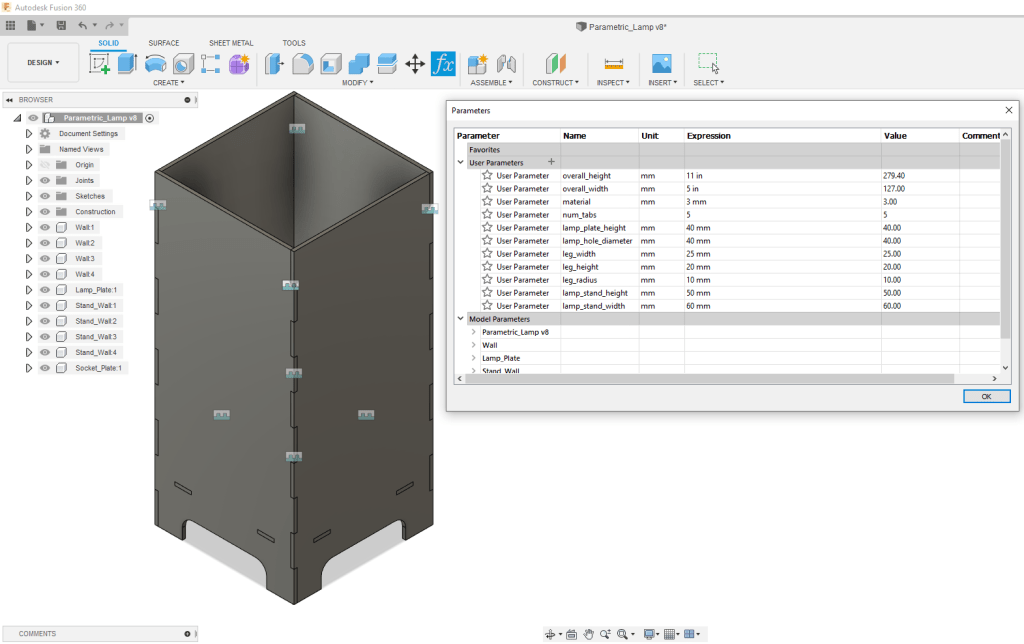Show the hidden Origin folder

(x=45, y=165)
